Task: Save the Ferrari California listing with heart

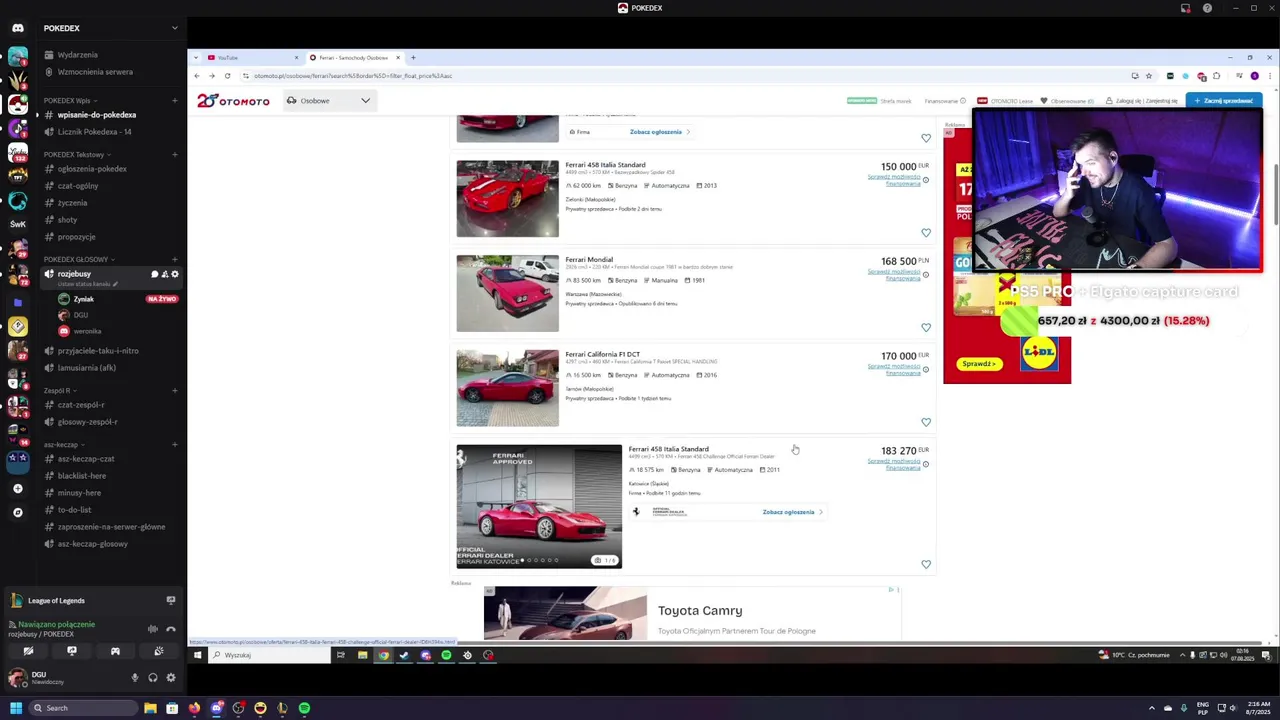Action: pyautogui.click(x=926, y=422)
